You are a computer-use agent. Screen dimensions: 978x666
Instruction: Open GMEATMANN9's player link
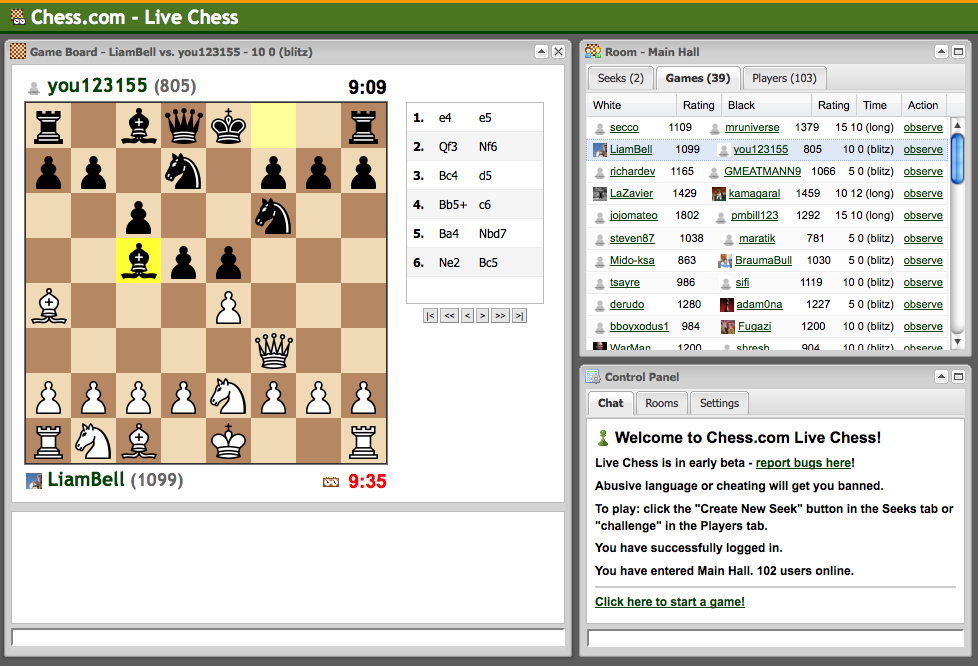pyautogui.click(x=762, y=171)
